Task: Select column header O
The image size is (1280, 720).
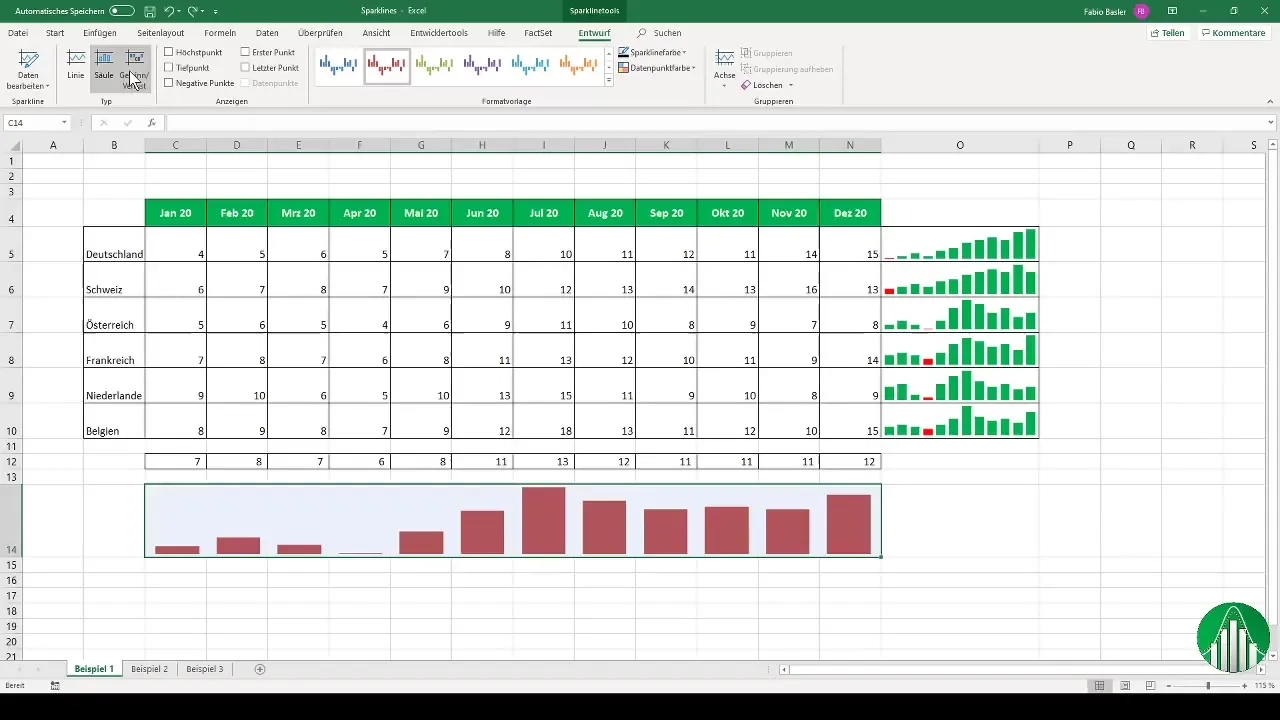Action: click(960, 145)
